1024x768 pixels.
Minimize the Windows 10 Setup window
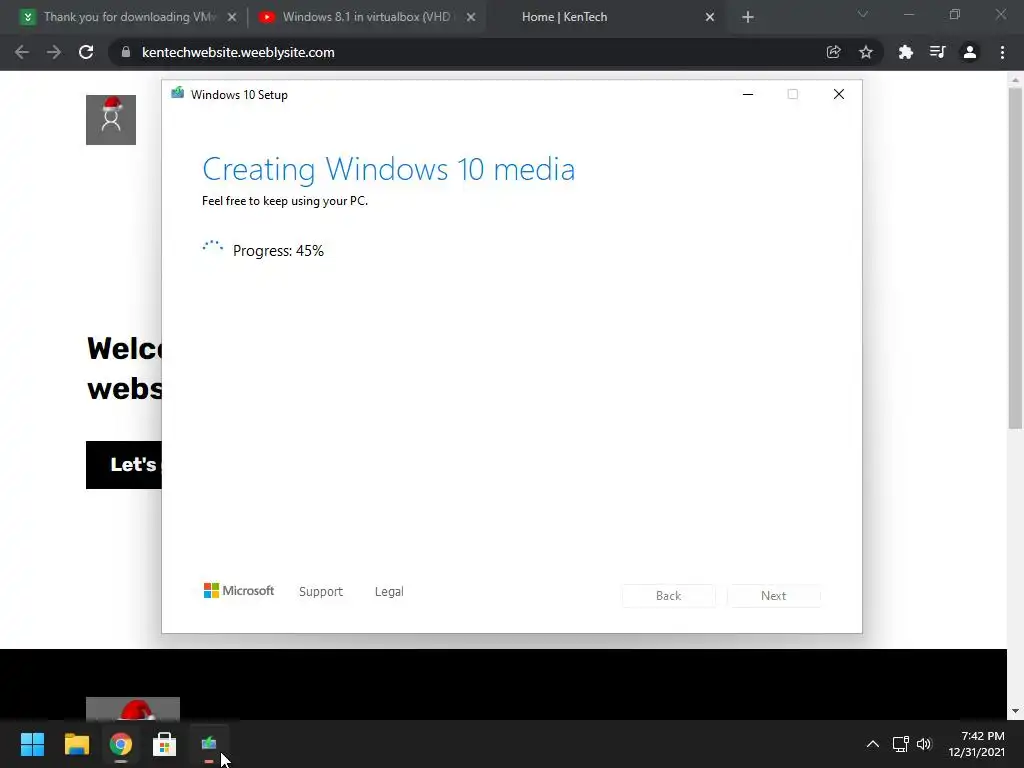pyautogui.click(x=748, y=95)
